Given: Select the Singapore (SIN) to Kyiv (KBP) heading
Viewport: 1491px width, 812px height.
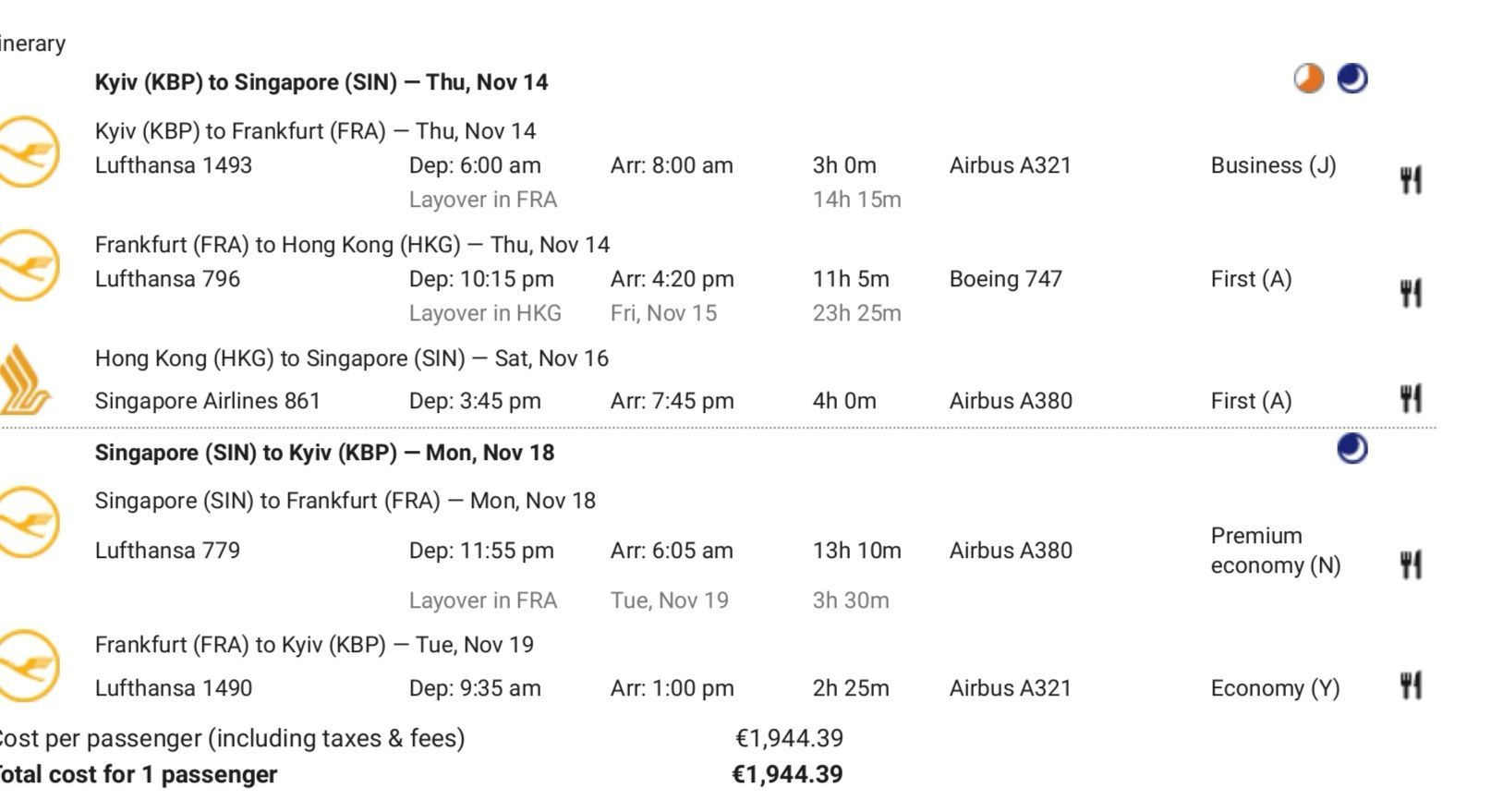Looking at the screenshot, I should (x=324, y=453).
